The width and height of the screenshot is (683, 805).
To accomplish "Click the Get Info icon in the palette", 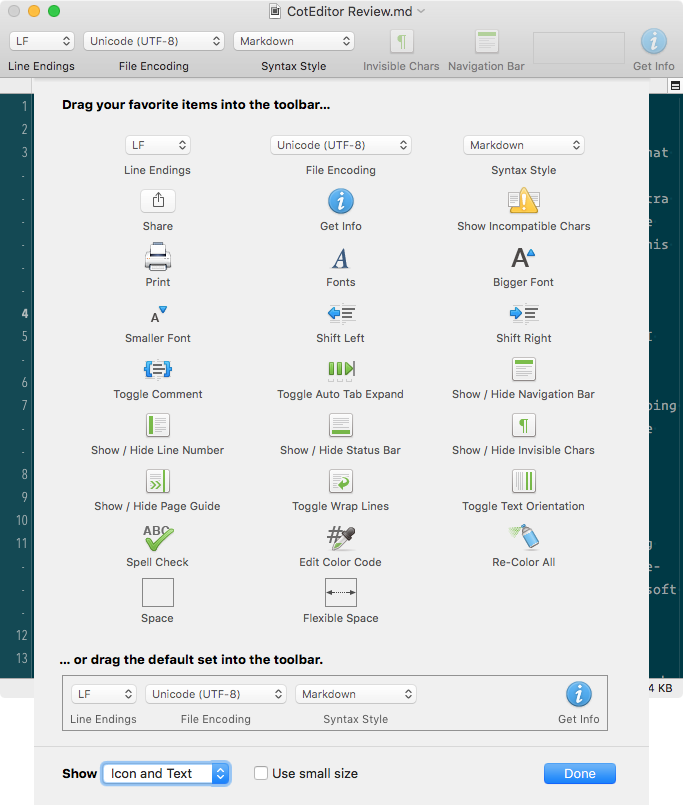I will [340, 201].
